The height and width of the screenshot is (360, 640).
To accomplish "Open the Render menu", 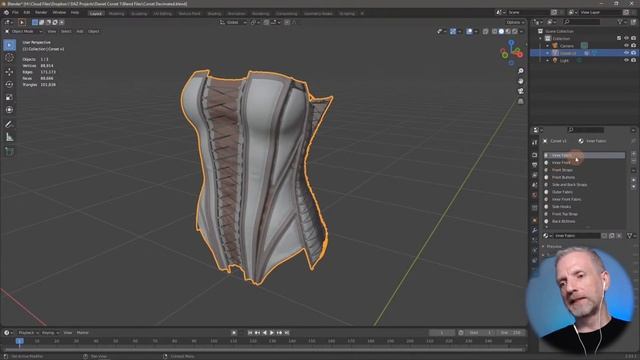I will 41,13.
